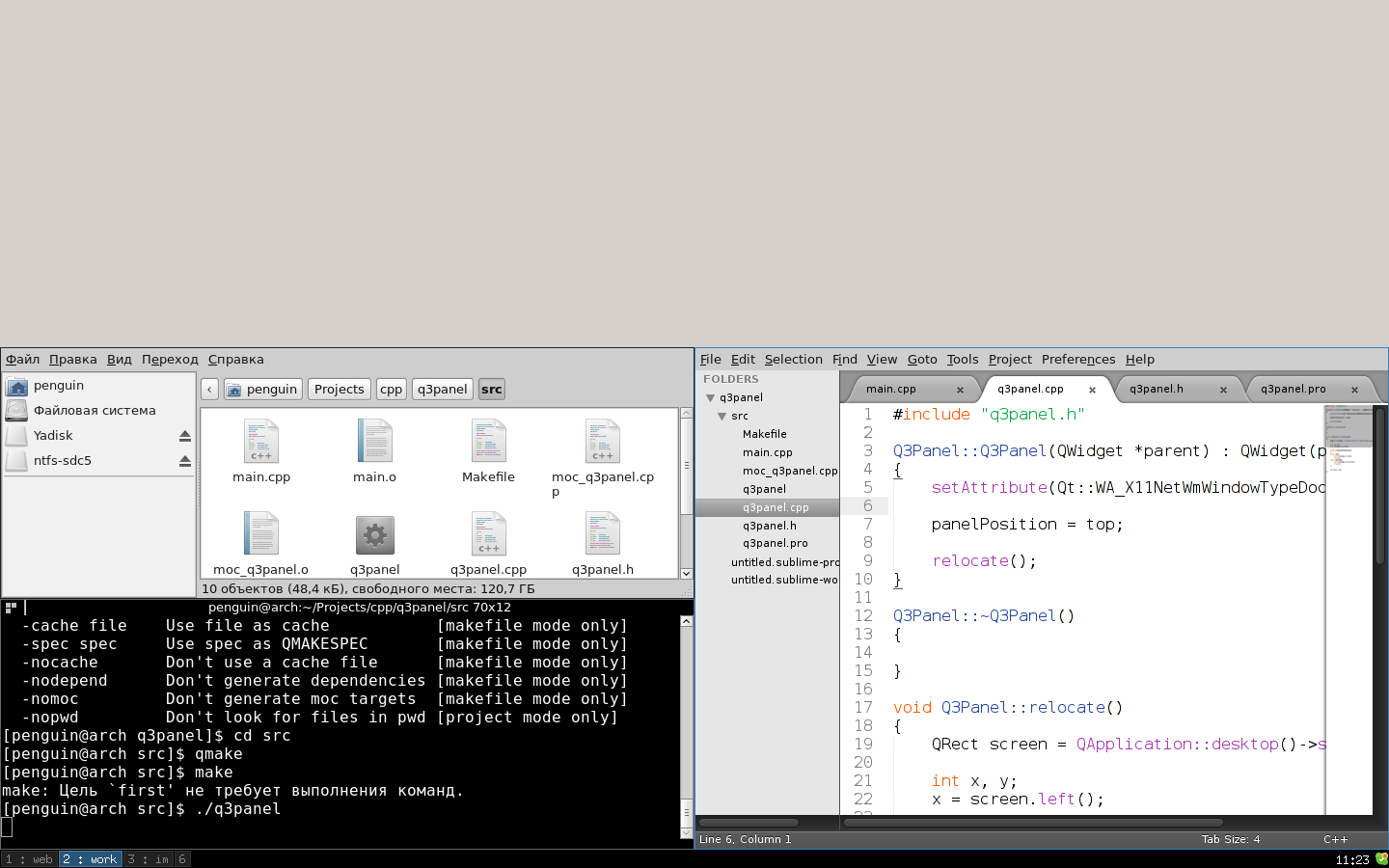Close the q3panel.pro tab
Screen dimensions: 1389x868
(x=1354, y=390)
